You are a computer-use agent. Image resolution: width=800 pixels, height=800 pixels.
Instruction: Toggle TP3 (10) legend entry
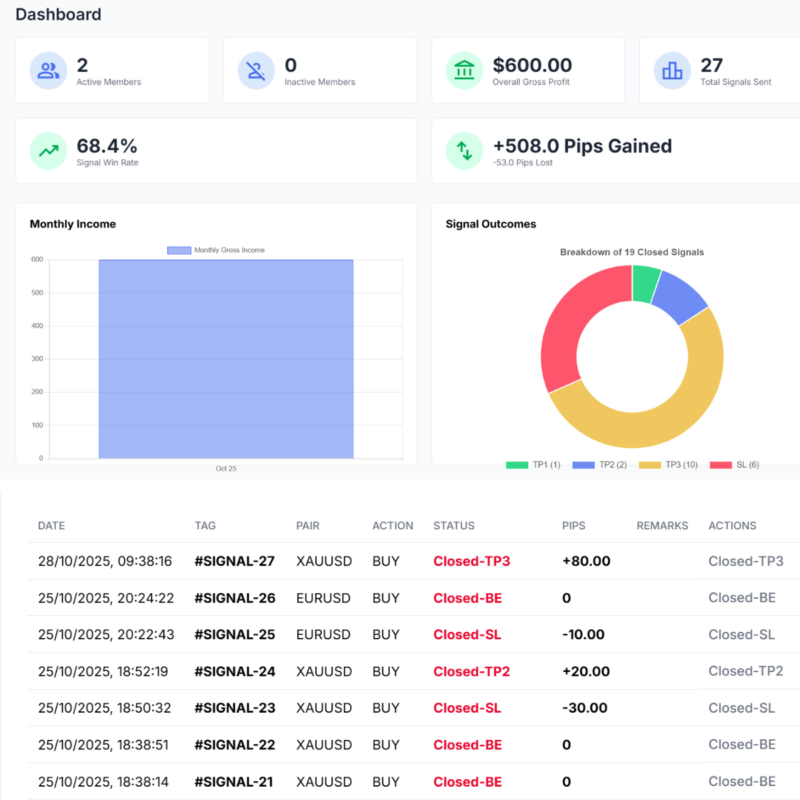tap(668, 465)
